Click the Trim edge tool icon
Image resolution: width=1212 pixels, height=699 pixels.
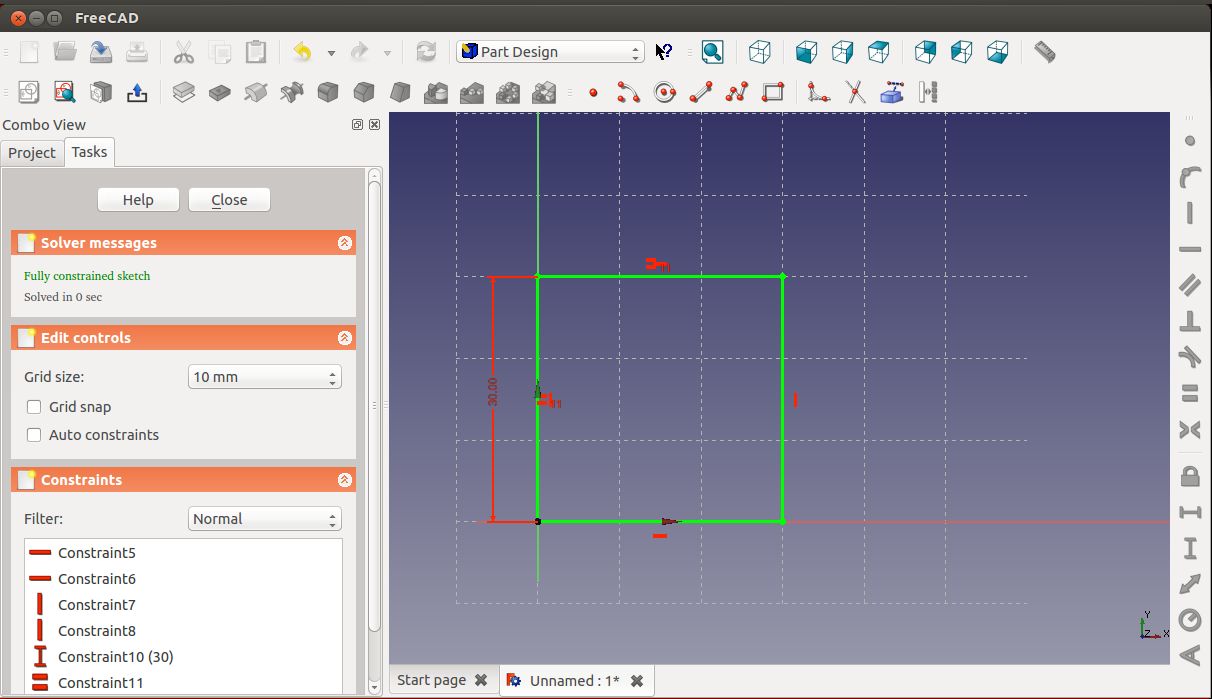[x=856, y=93]
